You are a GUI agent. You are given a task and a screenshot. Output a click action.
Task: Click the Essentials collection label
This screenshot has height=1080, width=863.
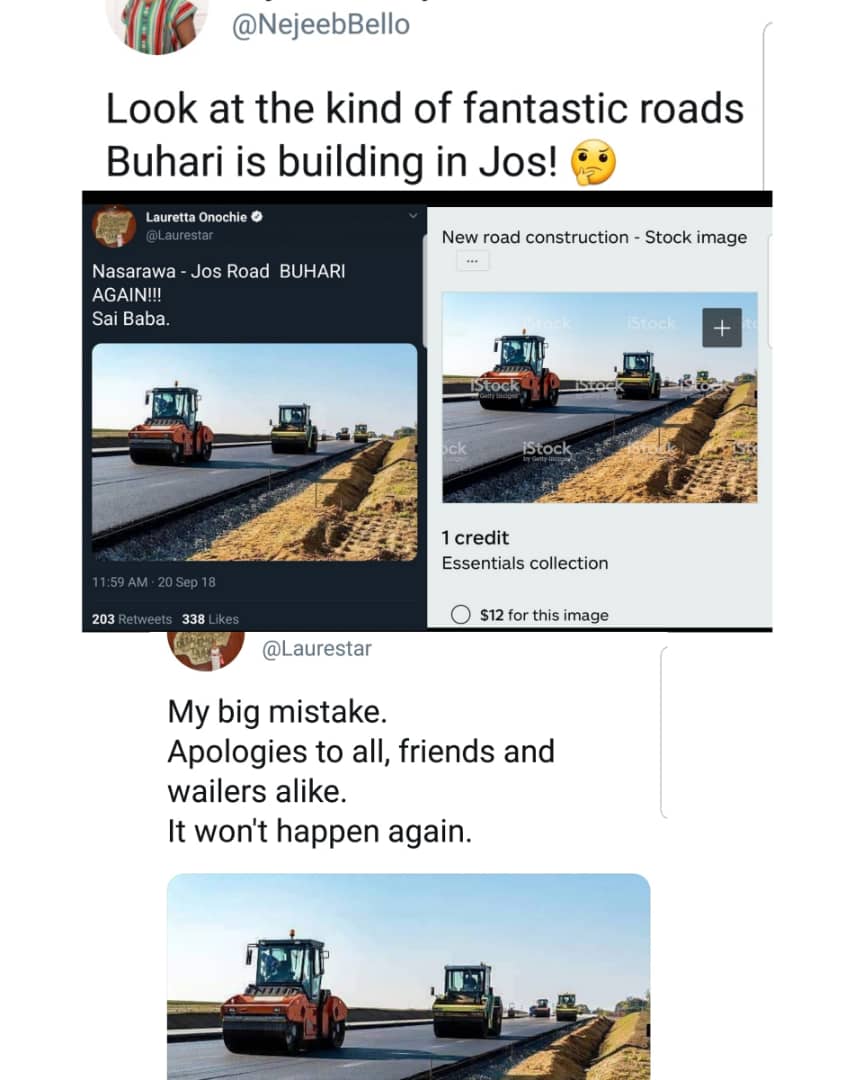[x=525, y=563]
